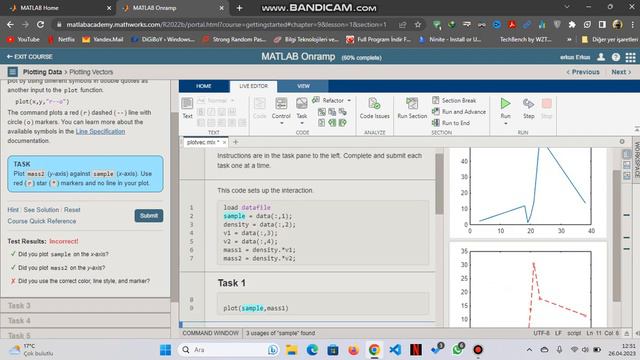
Task: Select the plotvec.mlx file tab
Action: 203,142
